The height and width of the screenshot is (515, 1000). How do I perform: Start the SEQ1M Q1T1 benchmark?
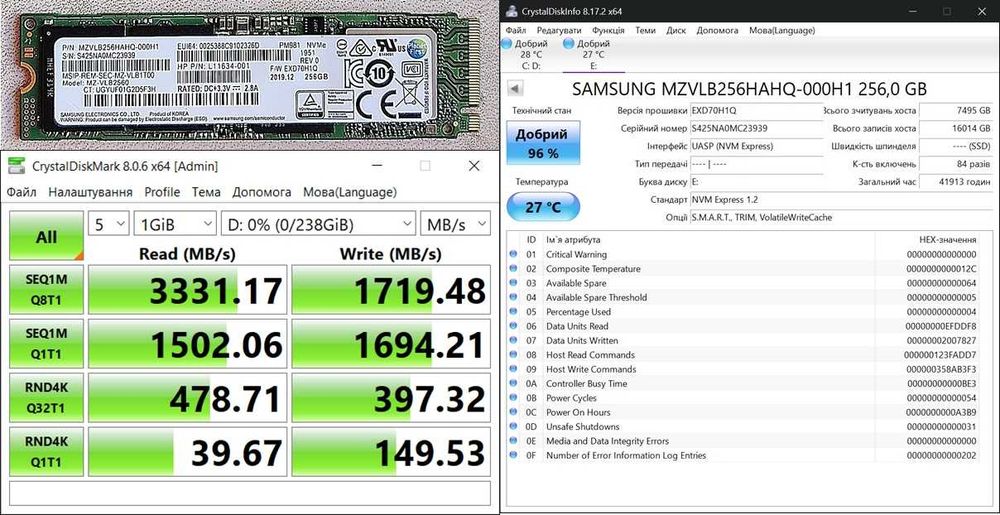coord(47,344)
